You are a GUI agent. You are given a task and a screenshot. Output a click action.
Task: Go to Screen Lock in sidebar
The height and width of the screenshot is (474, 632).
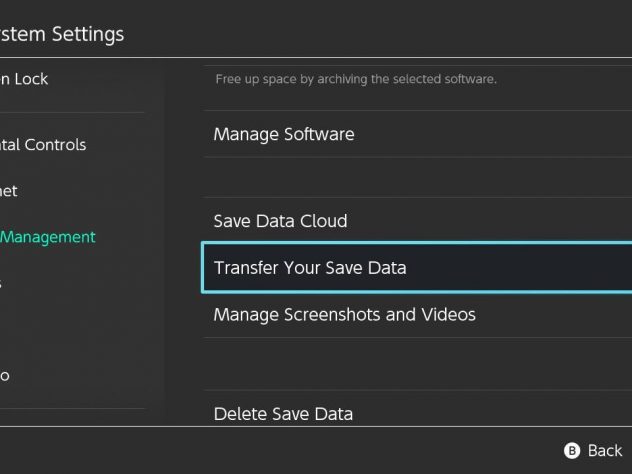click(24, 79)
